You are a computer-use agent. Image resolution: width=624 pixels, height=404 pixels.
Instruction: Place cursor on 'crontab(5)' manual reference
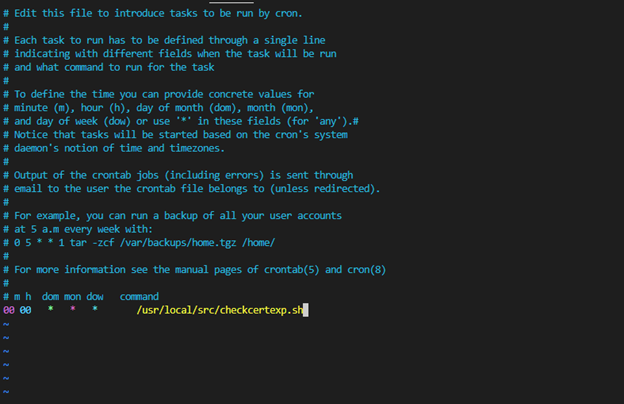(x=292, y=269)
